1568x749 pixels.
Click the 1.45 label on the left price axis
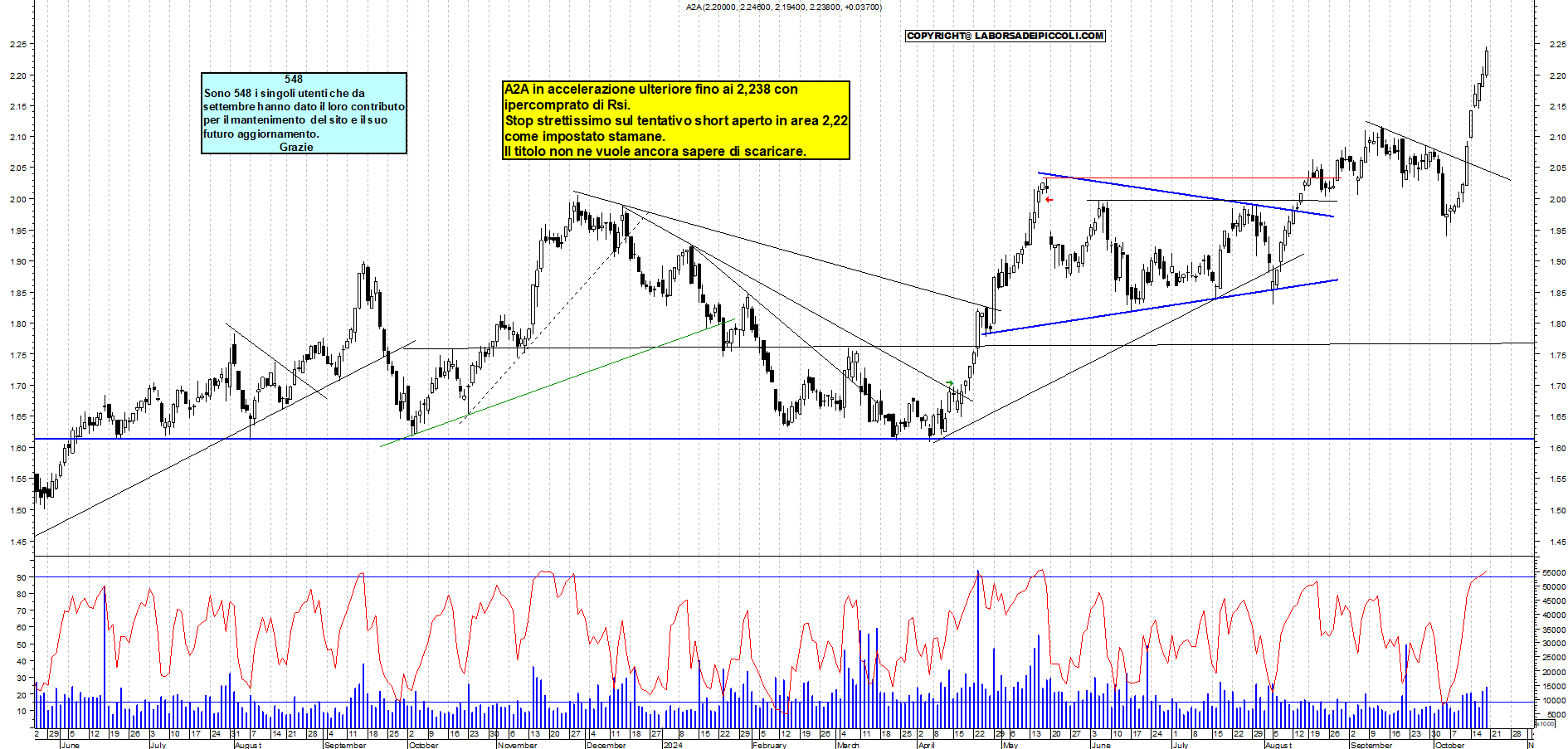coord(17,542)
